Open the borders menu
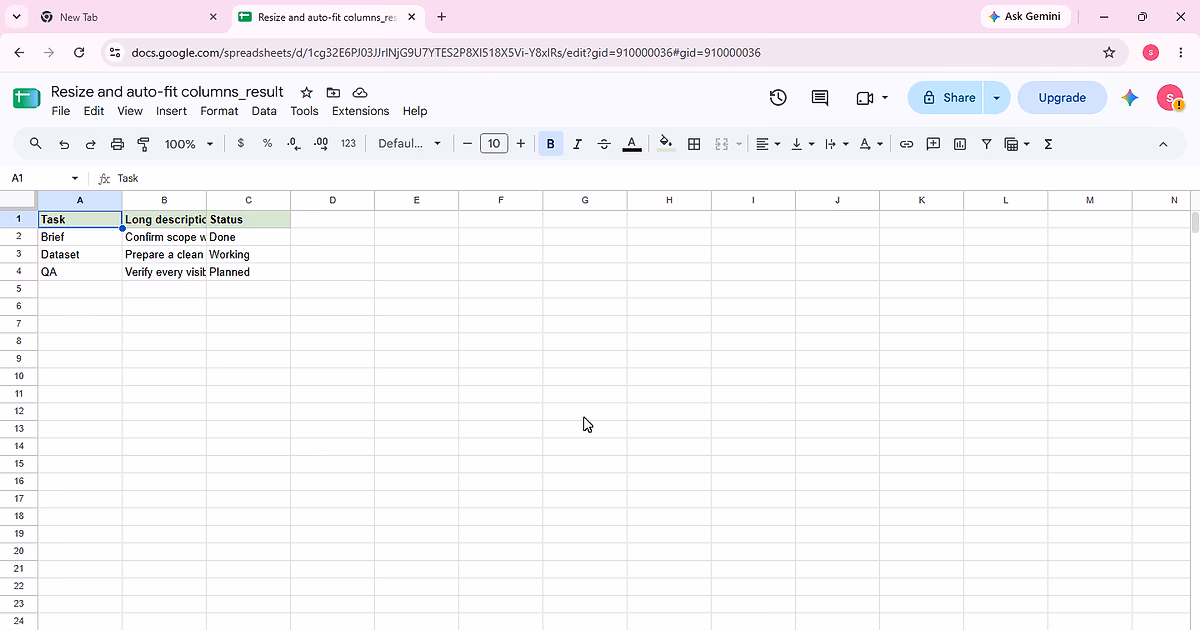 694,144
